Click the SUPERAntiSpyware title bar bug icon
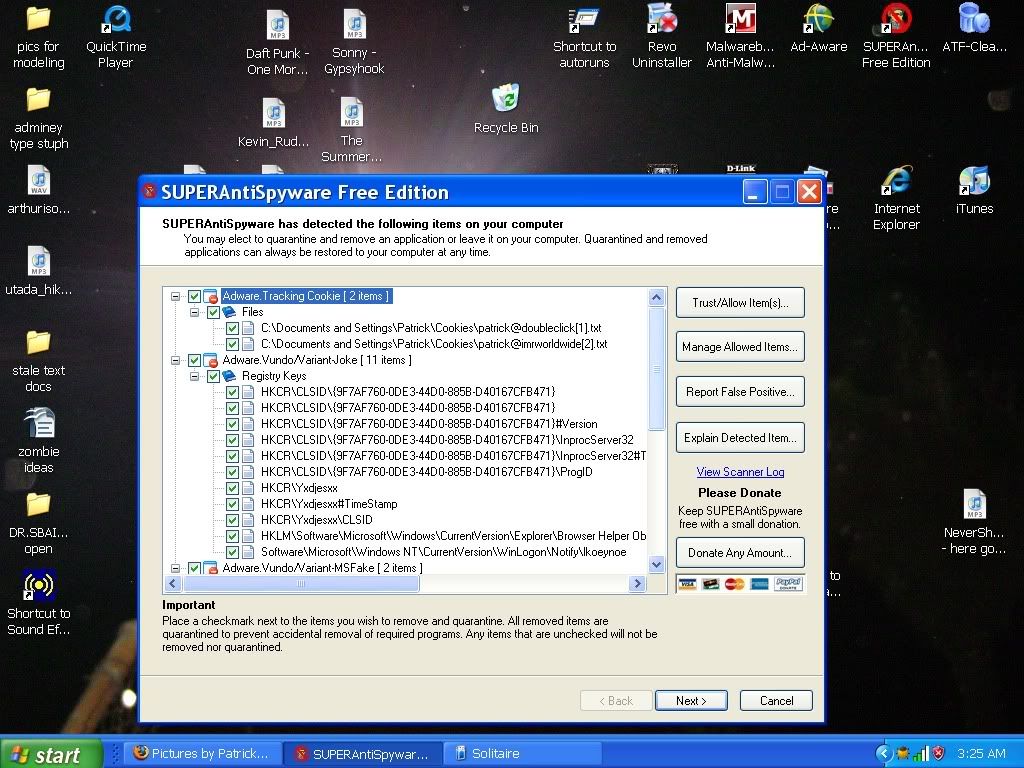This screenshot has width=1024, height=768. pyautogui.click(x=150, y=191)
